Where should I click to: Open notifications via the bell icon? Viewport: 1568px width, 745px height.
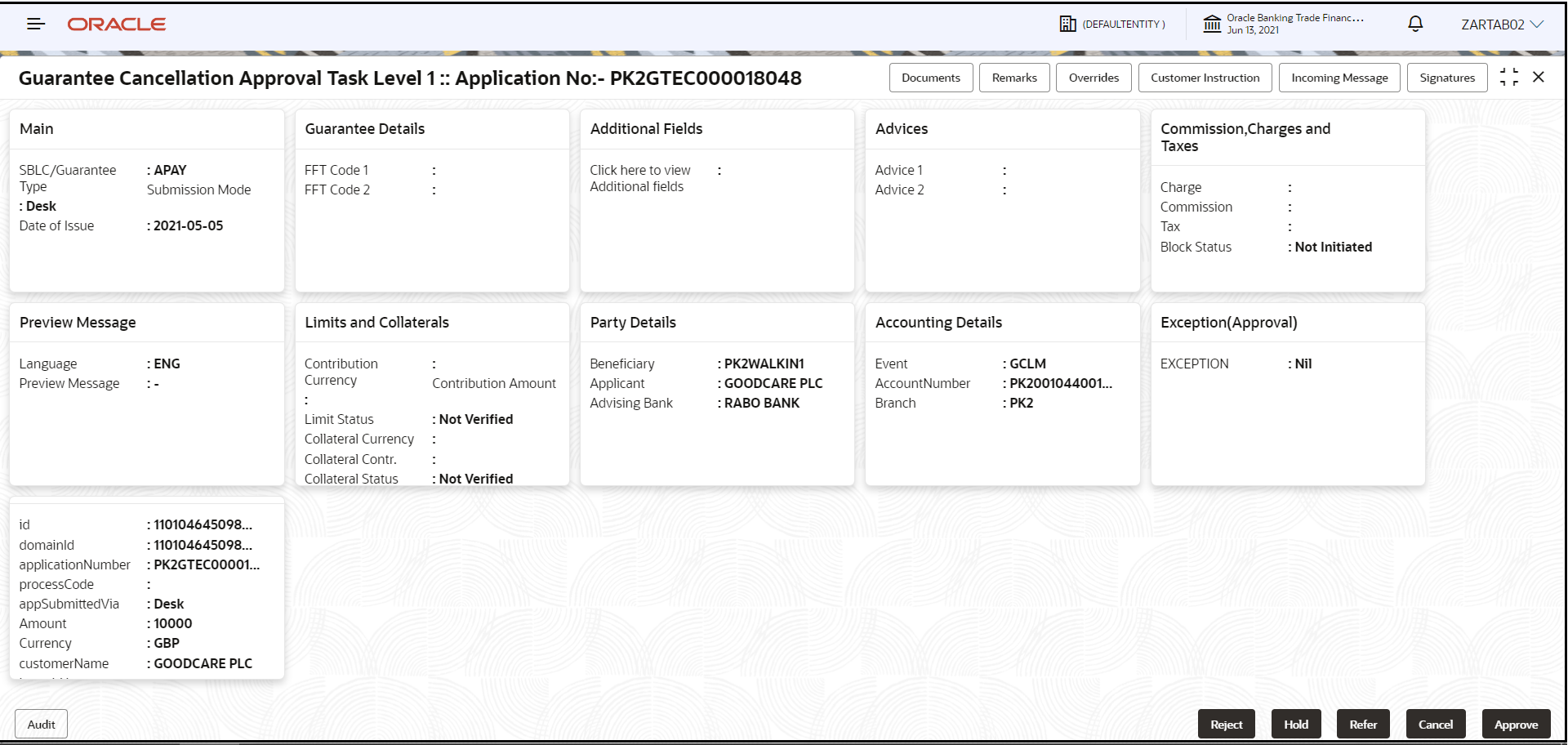coord(1414,24)
